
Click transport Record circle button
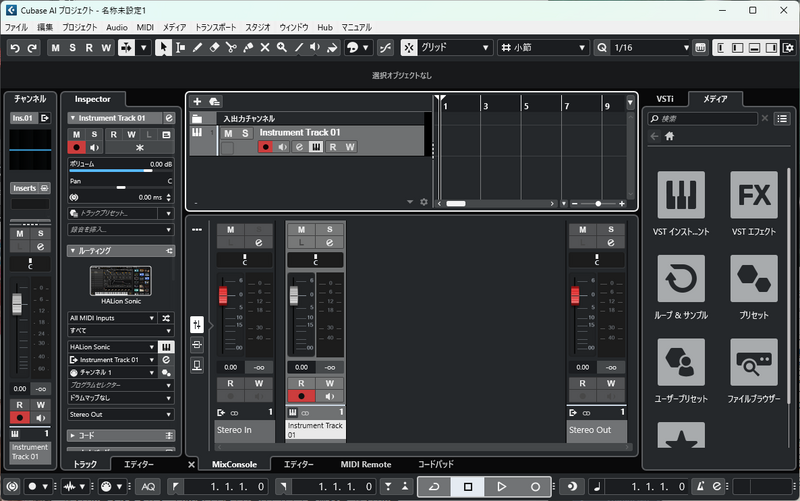coord(535,487)
